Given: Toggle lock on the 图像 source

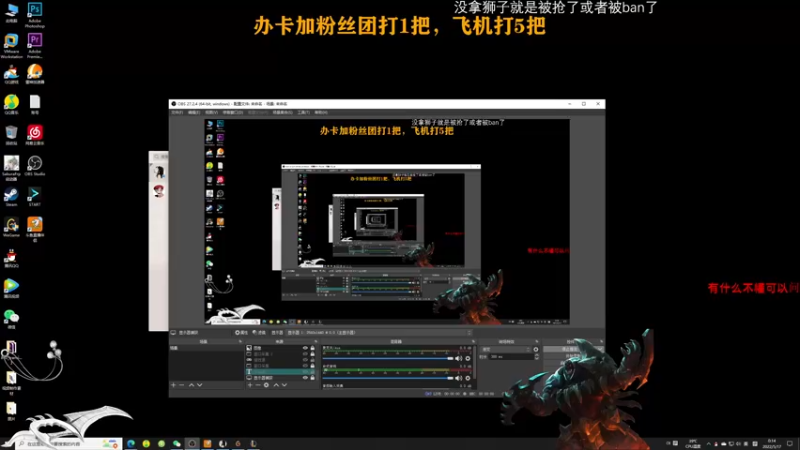Looking at the screenshot, I should coord(313,348).
